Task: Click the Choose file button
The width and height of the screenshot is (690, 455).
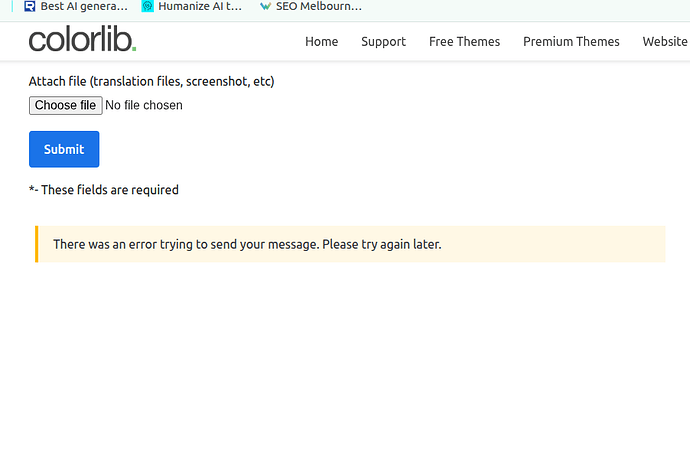Action: coord(66,106)
